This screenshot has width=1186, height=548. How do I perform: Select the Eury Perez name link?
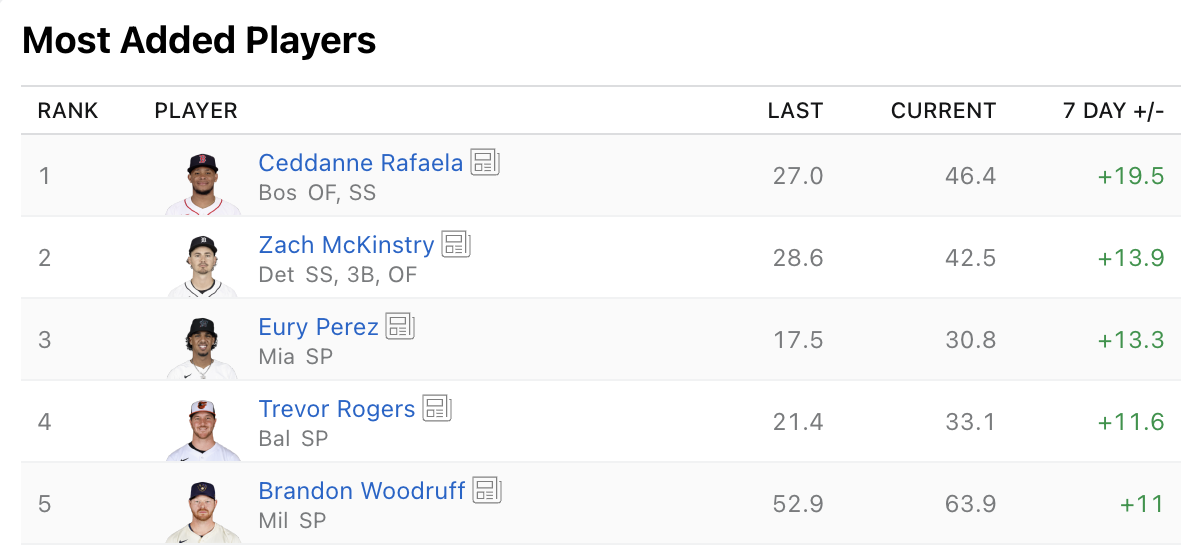click(x=318, y=327)
